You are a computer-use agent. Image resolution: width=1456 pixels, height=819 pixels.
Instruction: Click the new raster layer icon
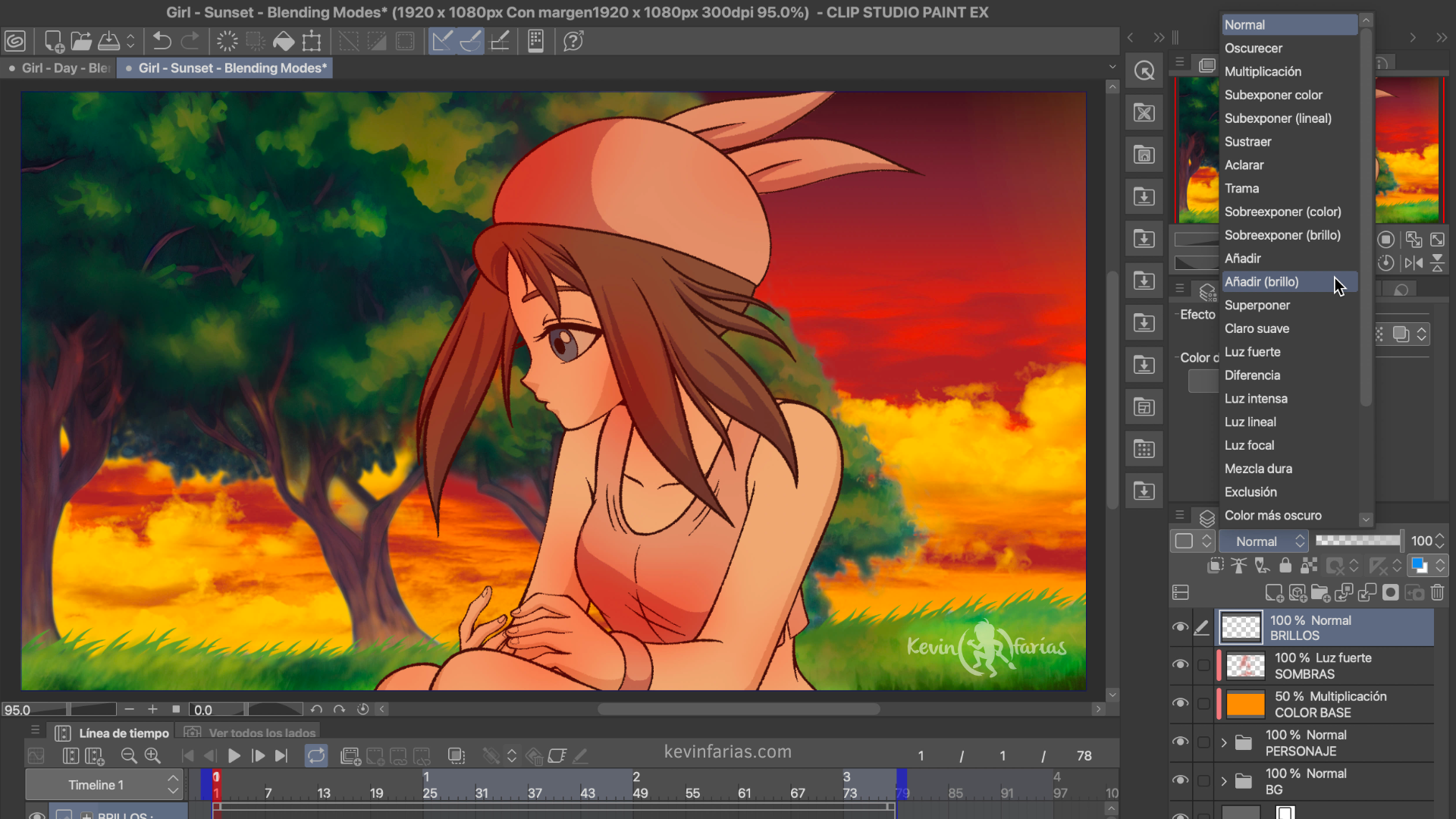click(x=1274, y=593)
